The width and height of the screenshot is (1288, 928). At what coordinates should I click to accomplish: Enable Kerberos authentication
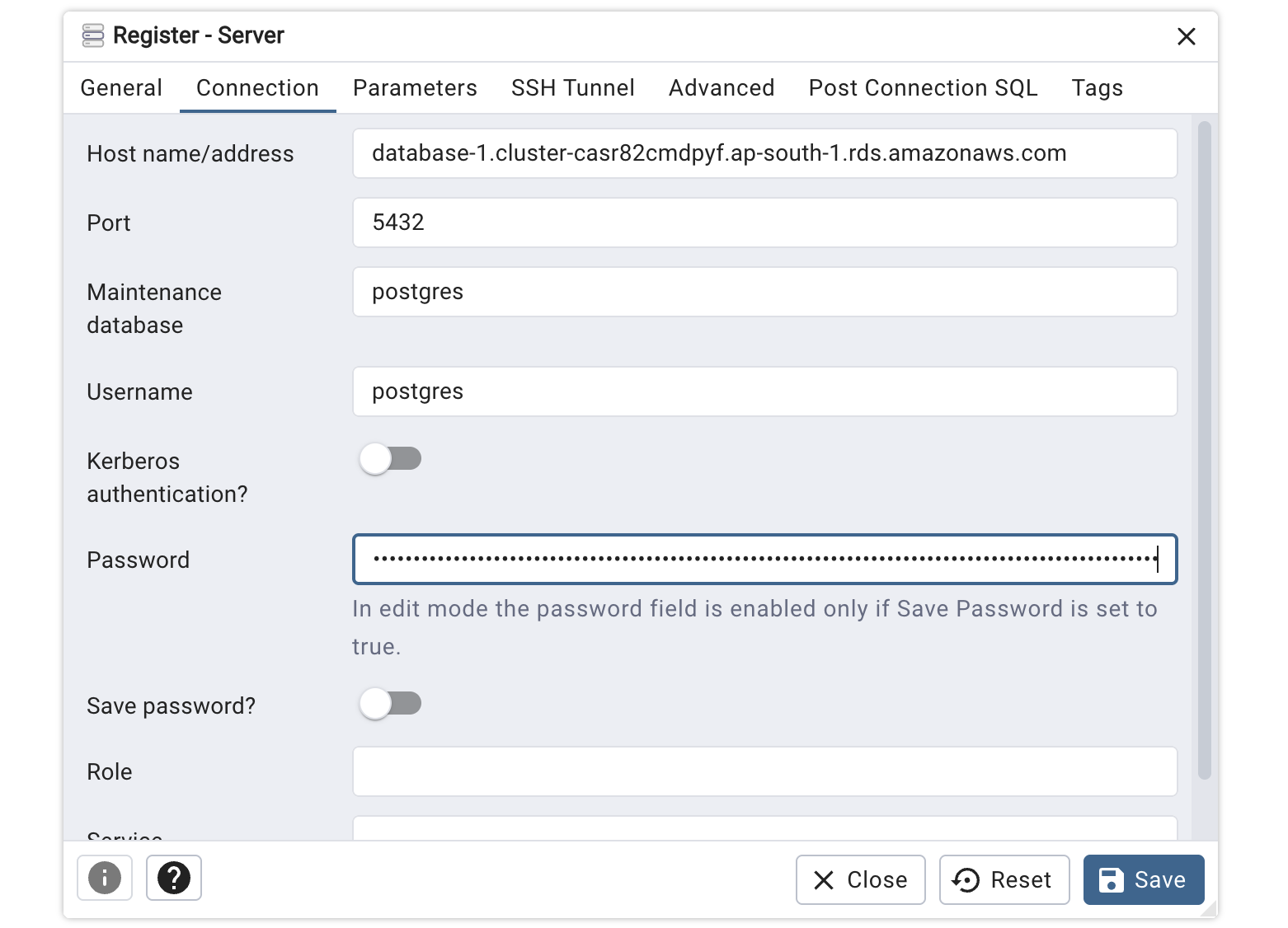point(390,458)
